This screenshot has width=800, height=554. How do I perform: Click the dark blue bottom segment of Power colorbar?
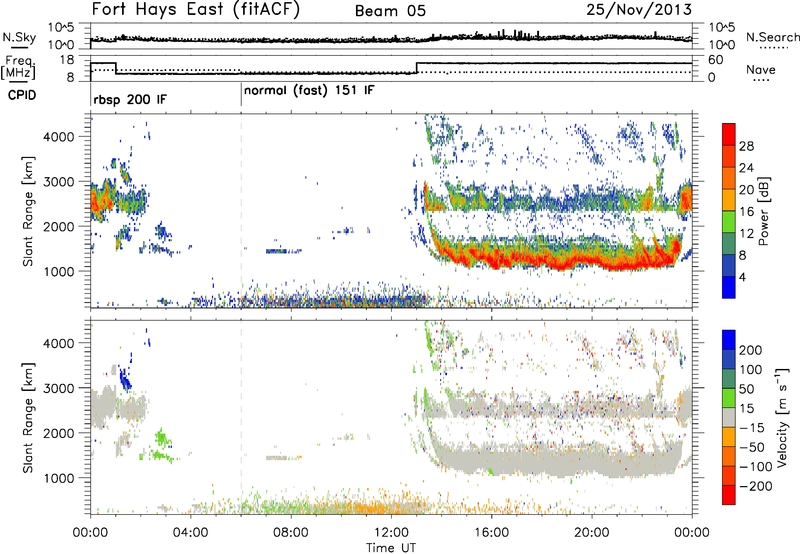pyautogui.click(x=729, y=287)
